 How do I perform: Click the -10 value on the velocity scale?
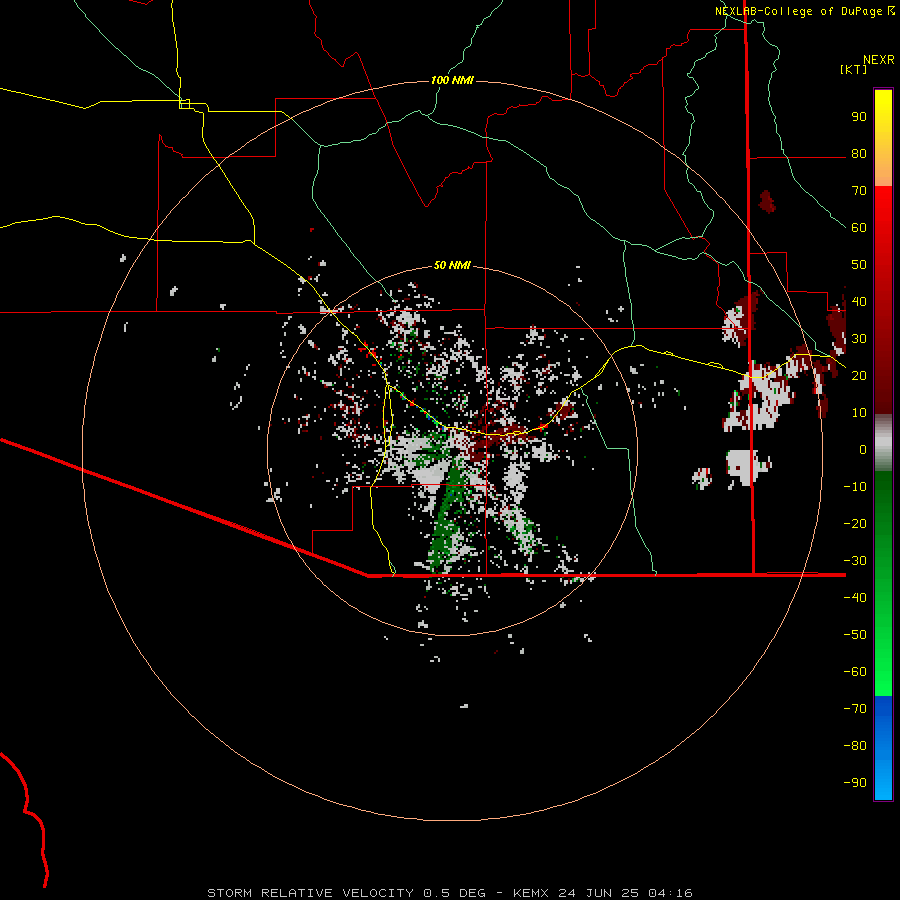tap(855, 487)
